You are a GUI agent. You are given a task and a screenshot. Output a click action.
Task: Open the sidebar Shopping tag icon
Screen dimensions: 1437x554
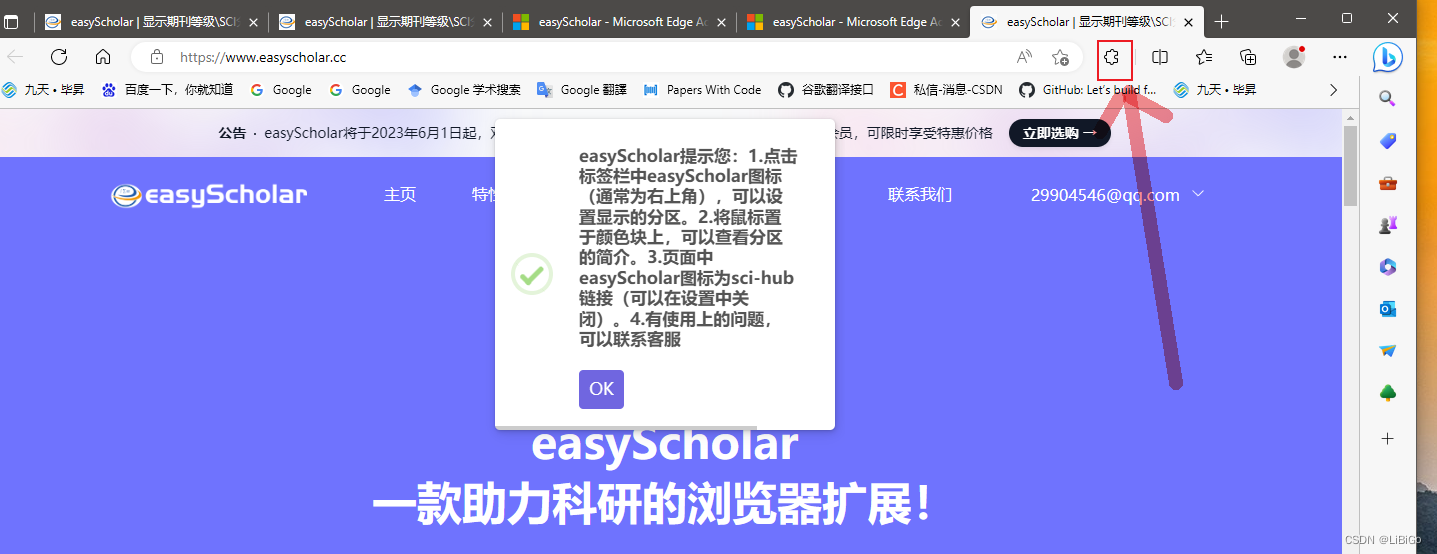tap(1387, 141)
